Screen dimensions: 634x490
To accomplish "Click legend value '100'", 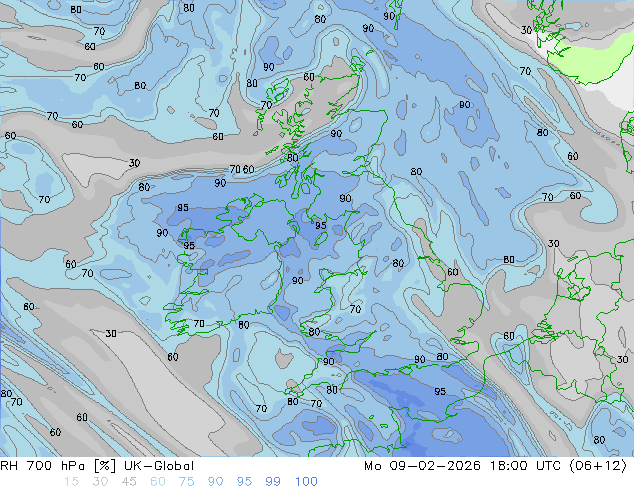I will tap(306, 482).
